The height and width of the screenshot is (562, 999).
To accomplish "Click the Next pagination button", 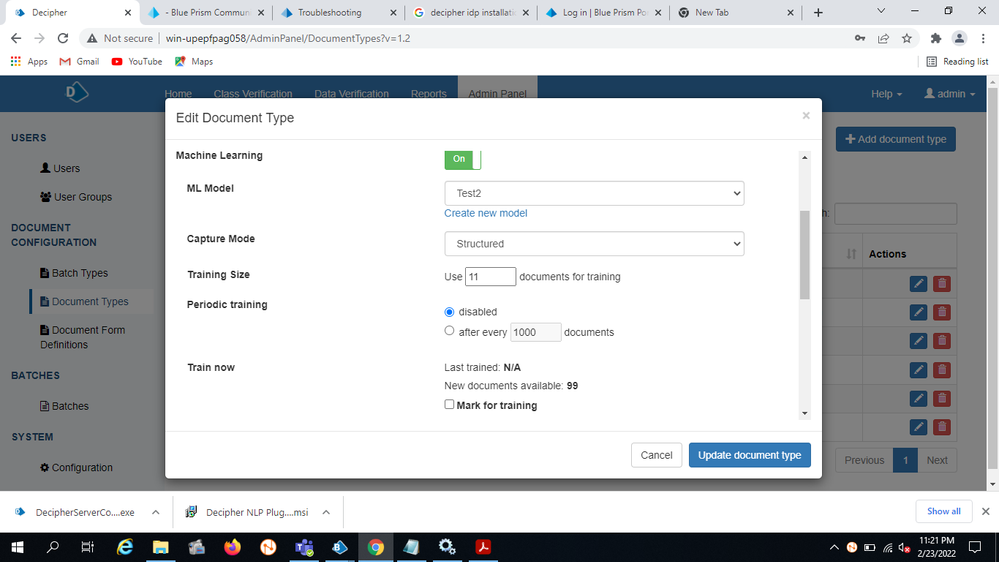I will [937, 460].
